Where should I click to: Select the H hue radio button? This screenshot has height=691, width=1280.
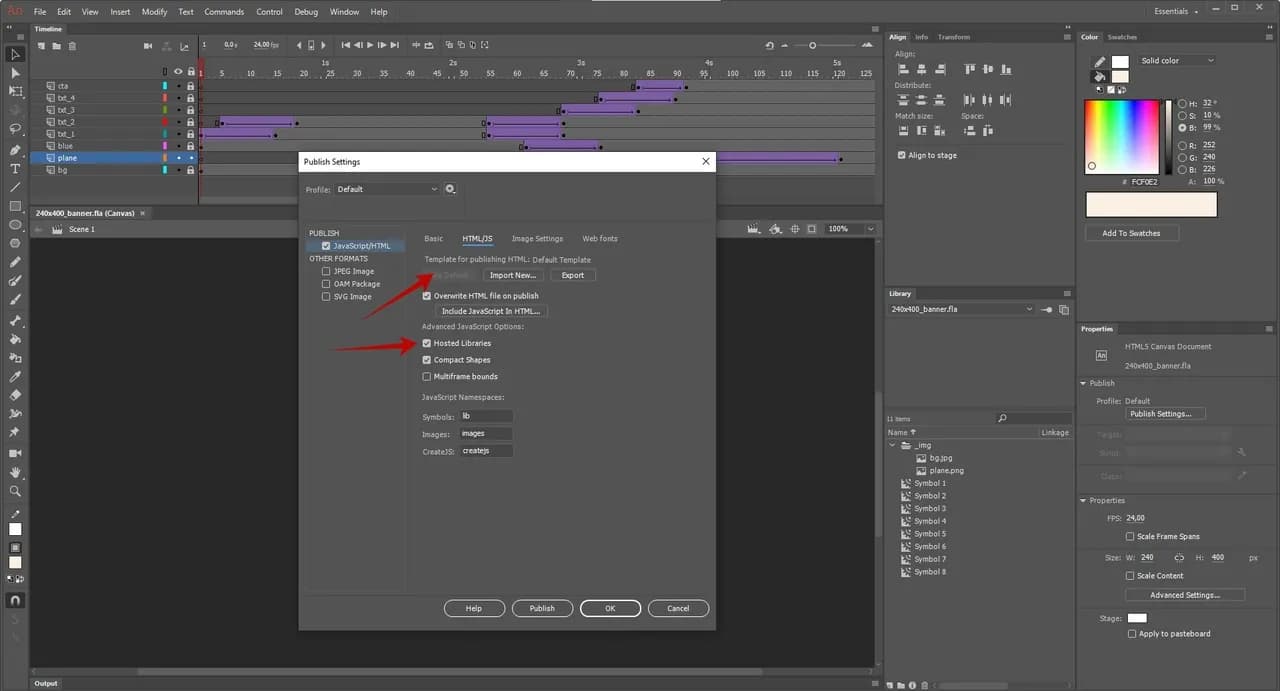pos(1183,103)
